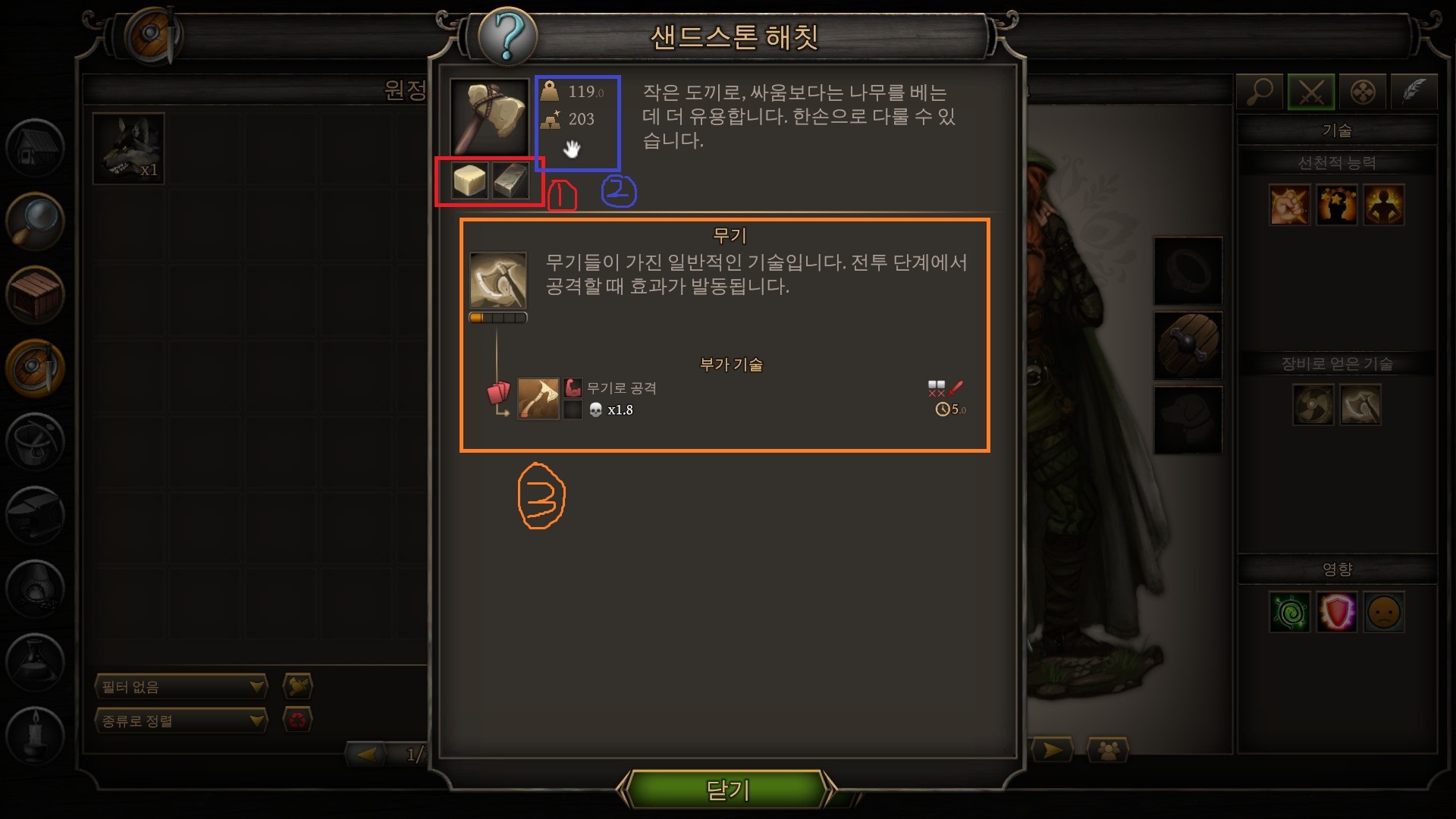Toggle the red recycle button beside sort
This screenshot has width=1456, height=819.
(x=298, y=720)
